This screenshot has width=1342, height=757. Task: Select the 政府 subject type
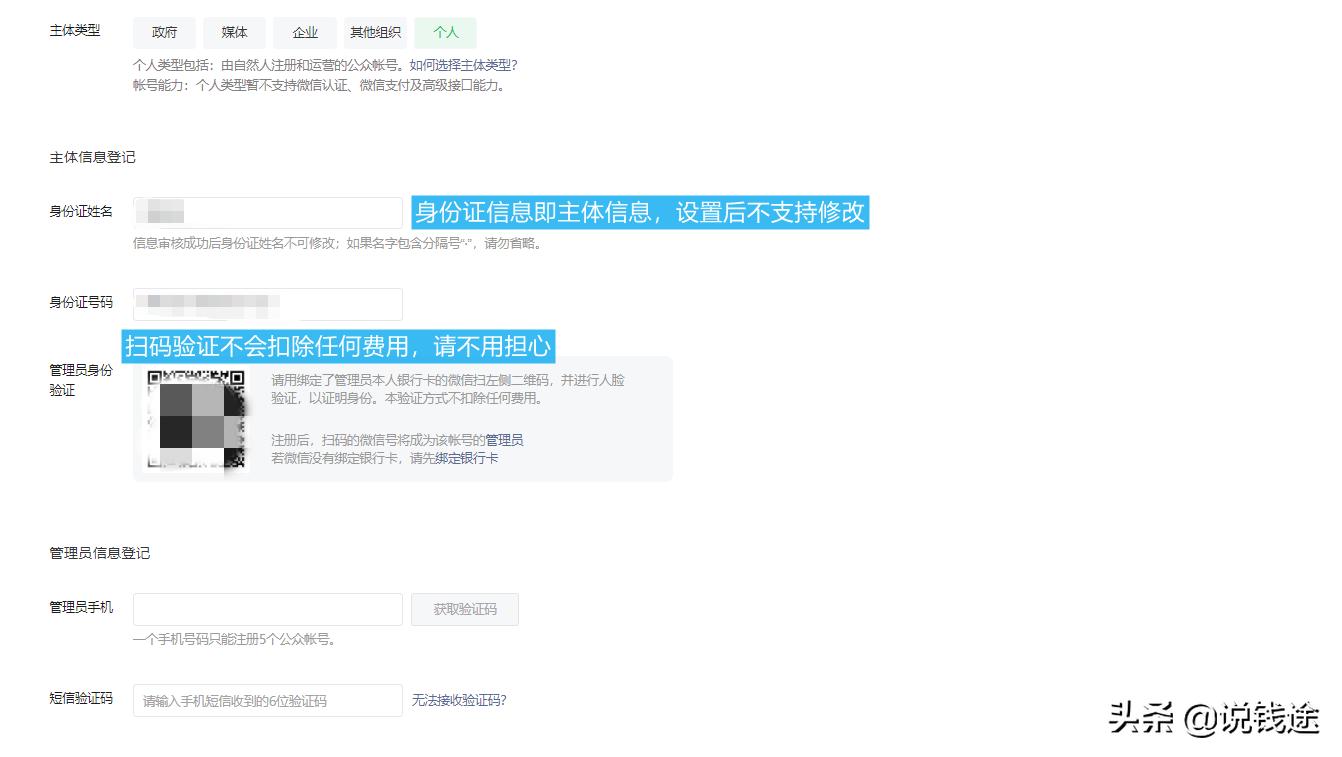[163, 32]
